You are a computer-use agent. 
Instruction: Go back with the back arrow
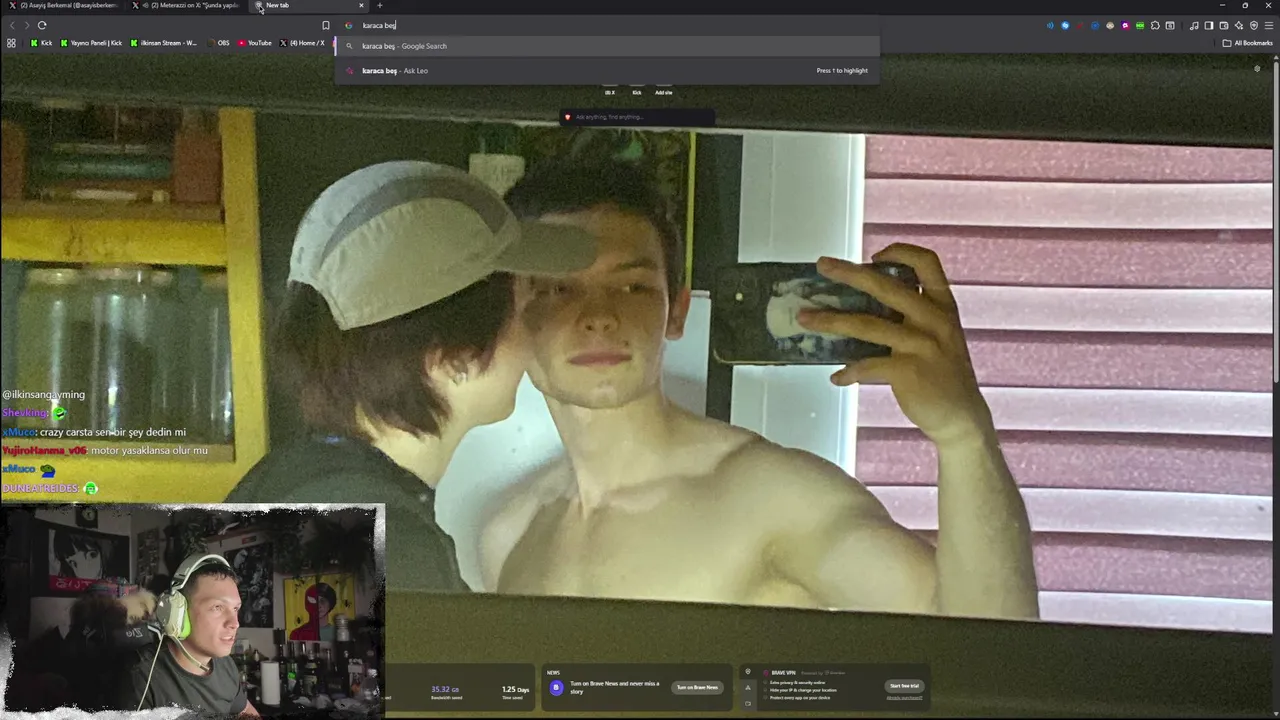click(11, 25)
